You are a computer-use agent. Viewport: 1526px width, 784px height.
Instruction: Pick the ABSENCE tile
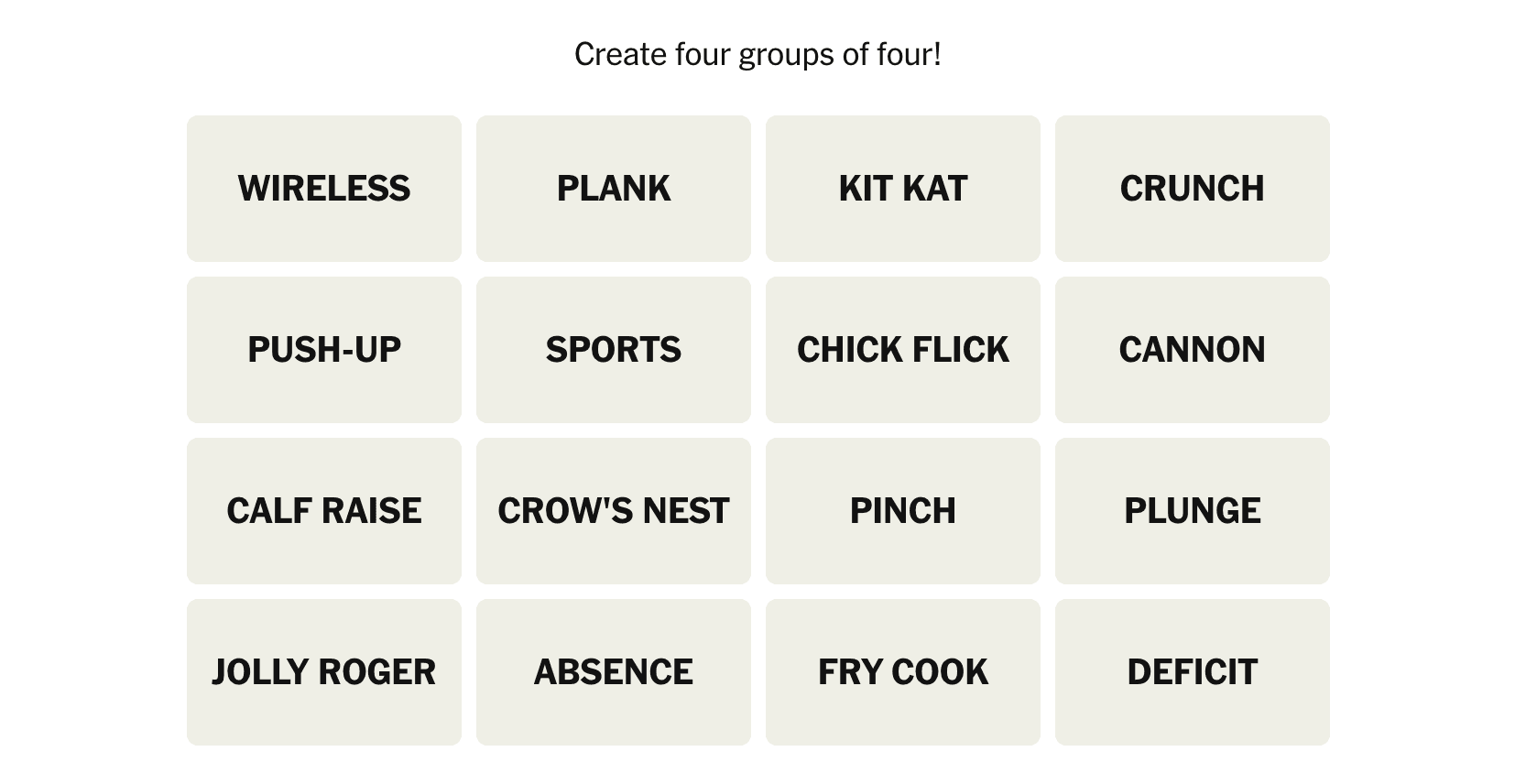614,672
